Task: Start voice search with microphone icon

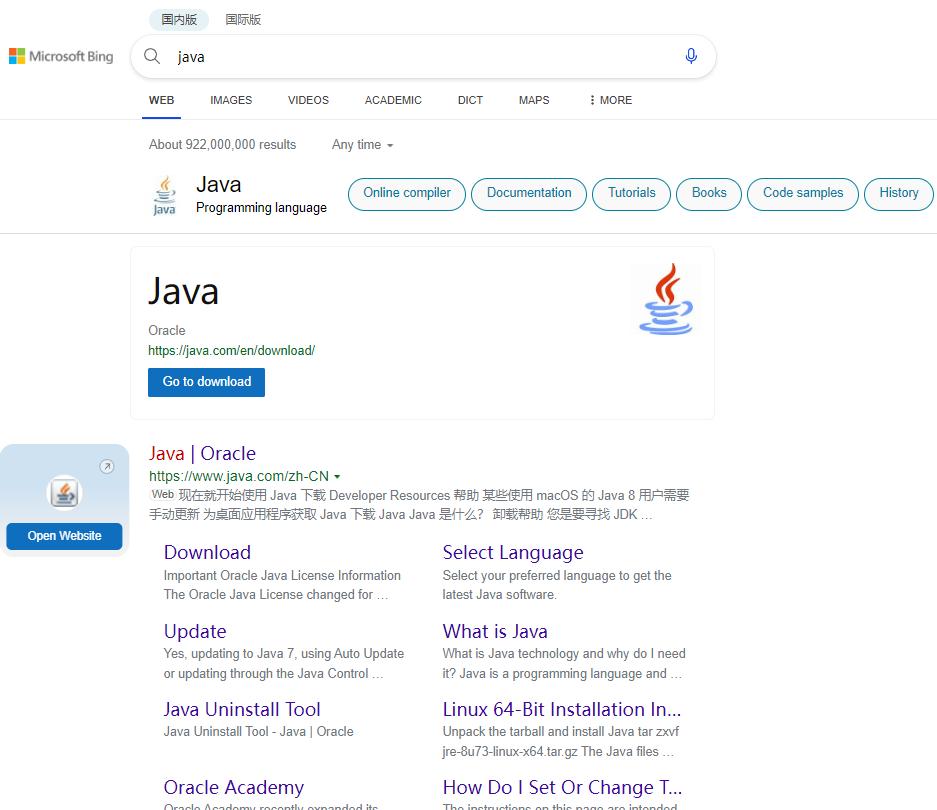Action: click(x=691, y=56)
